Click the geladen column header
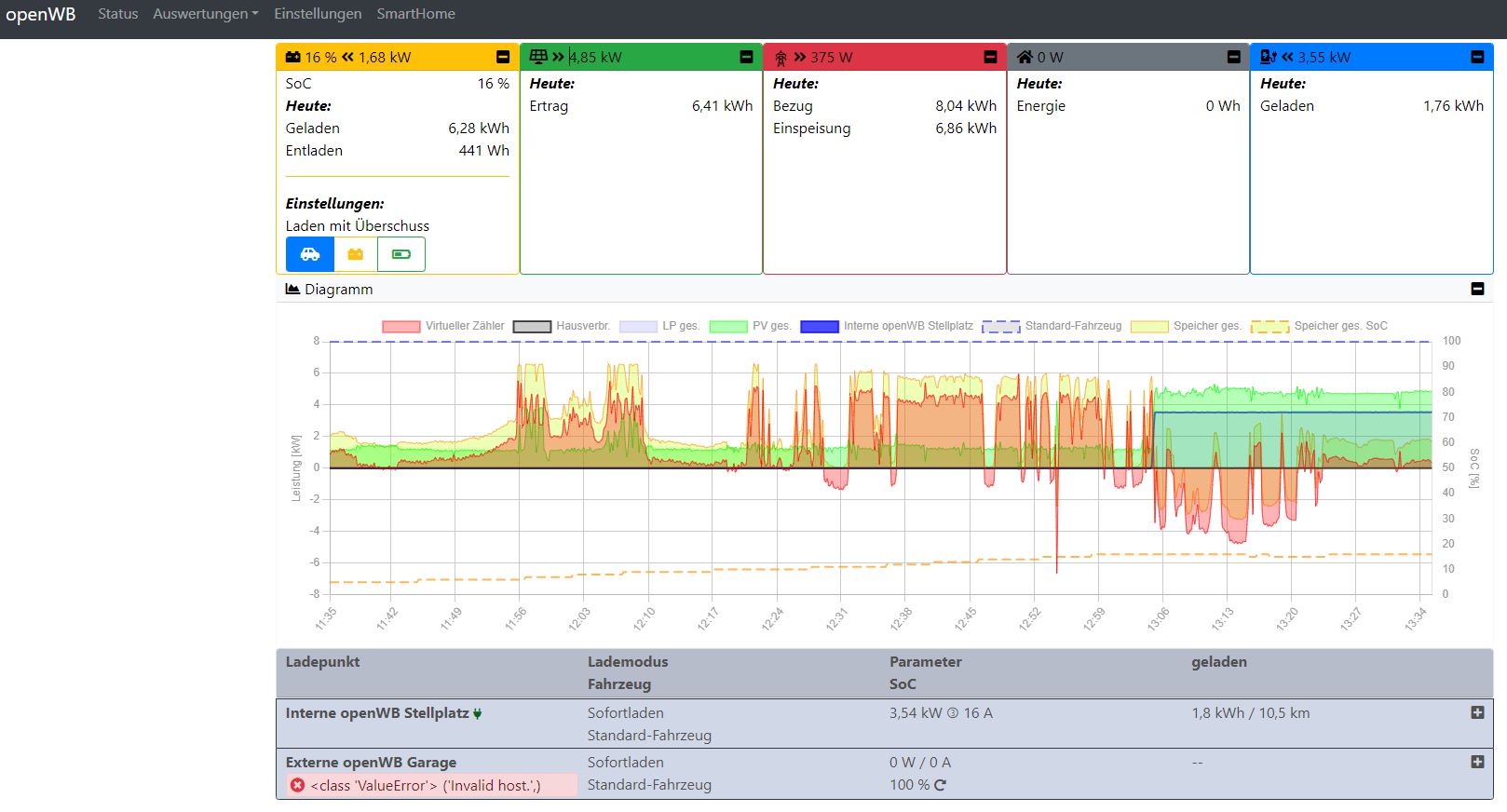 [x=1219, y=662]
